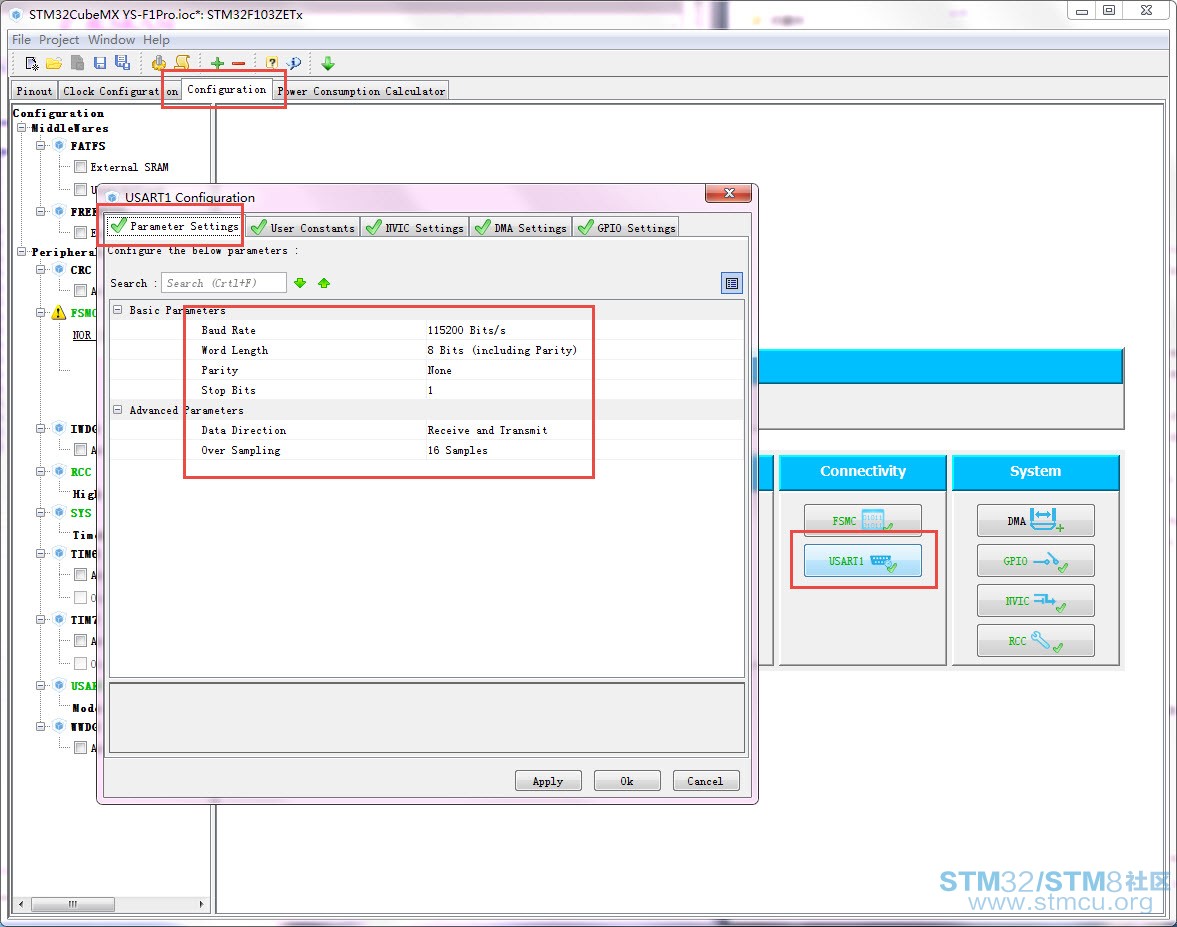The height and width of the screenshot is (927, 1177).
Task: Switch to Power Consumption Calculator tab
Action: pyautogui.click(x=362, y=91)
